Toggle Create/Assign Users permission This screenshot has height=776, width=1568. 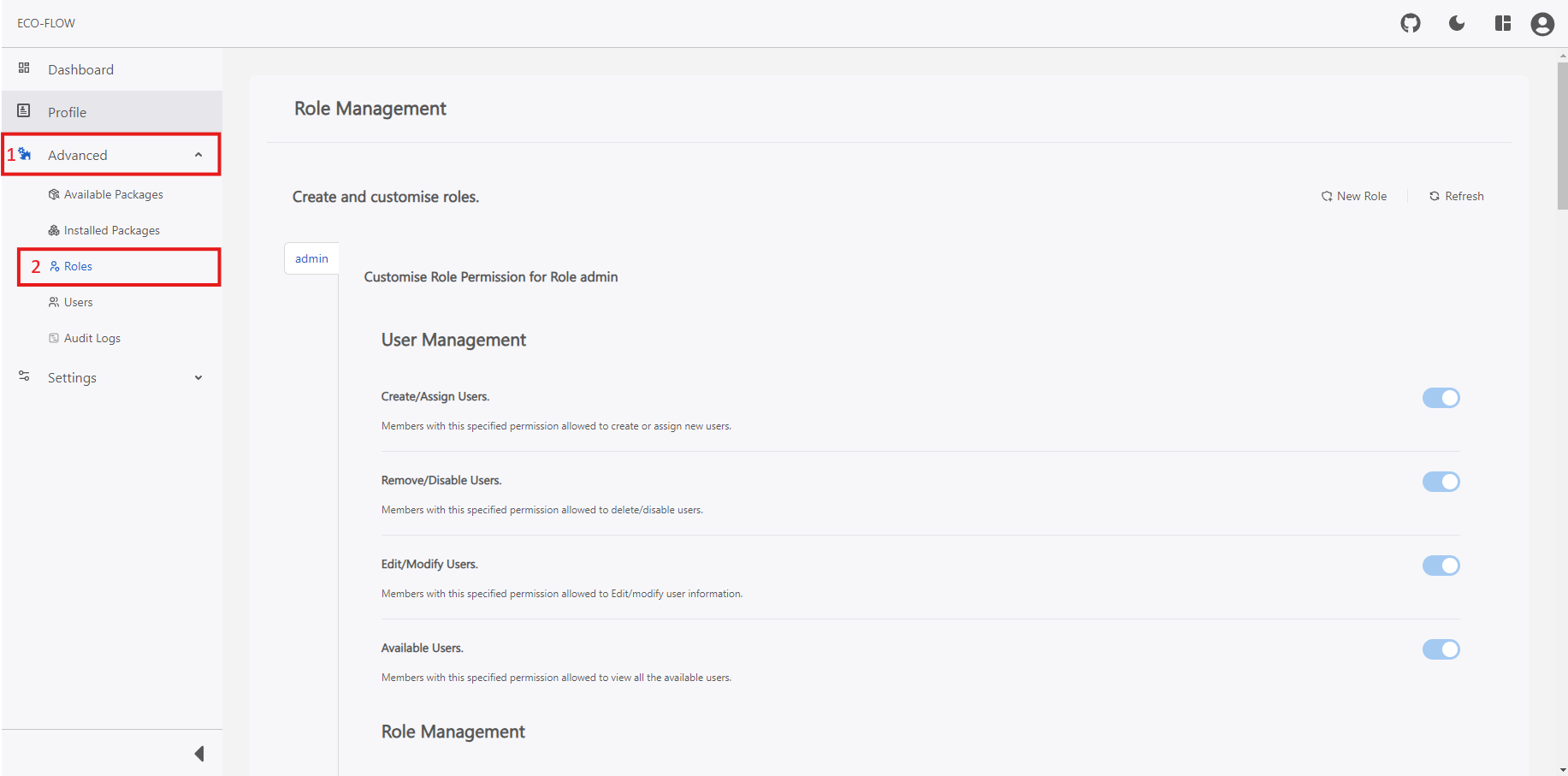(1441, 398)
